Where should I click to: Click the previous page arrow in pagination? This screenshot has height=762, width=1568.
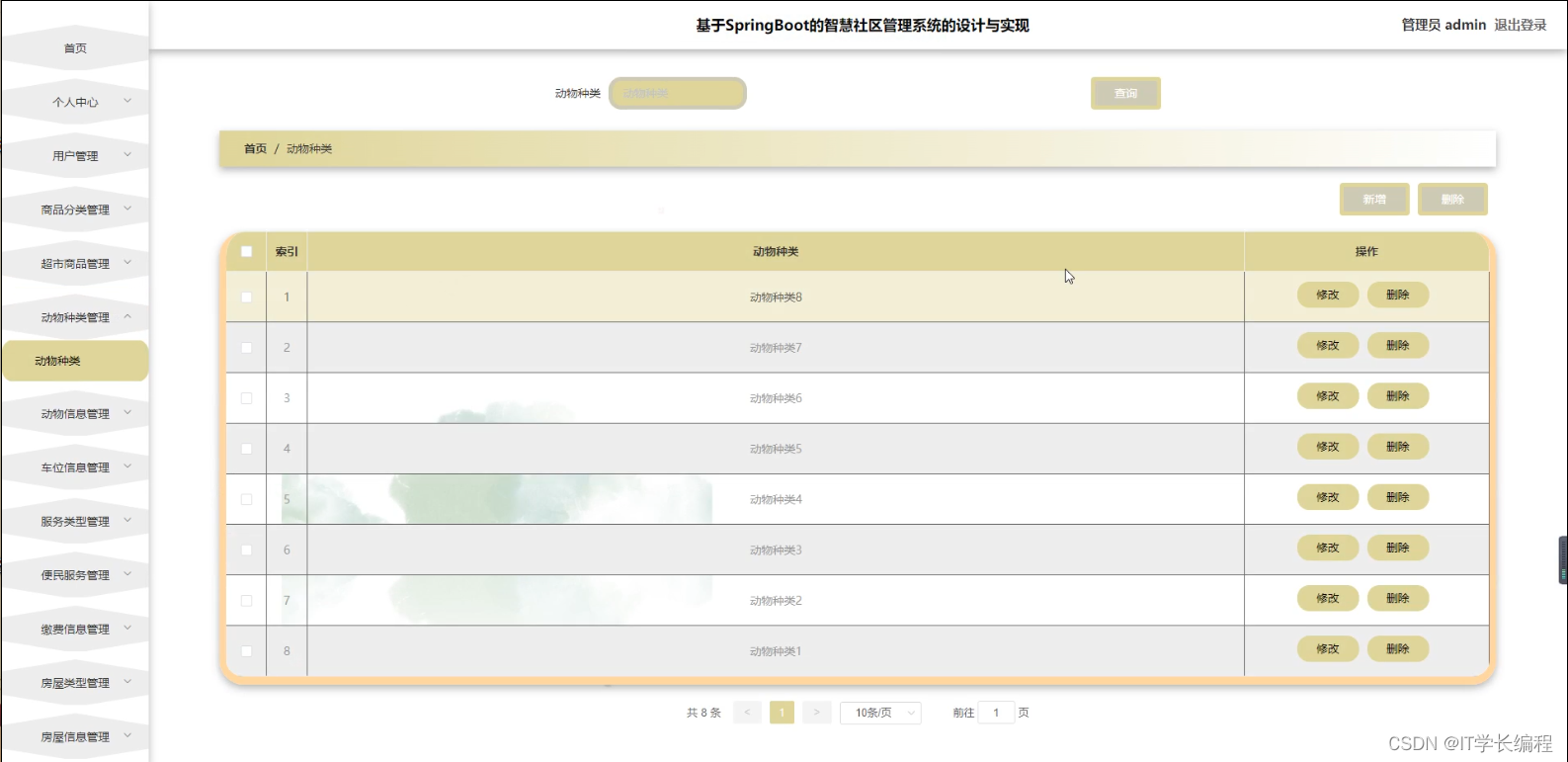coord(747,713)
